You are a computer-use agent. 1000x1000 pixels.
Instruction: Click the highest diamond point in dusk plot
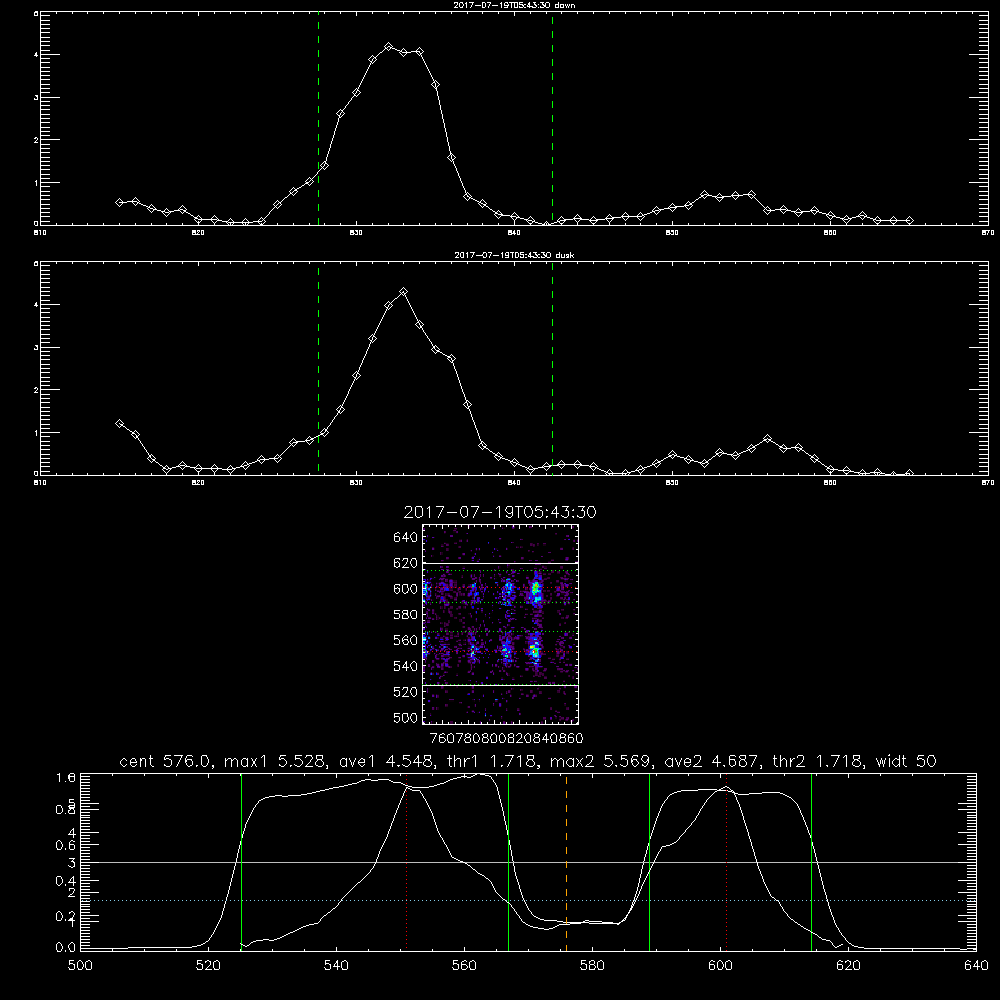[403, 292]
